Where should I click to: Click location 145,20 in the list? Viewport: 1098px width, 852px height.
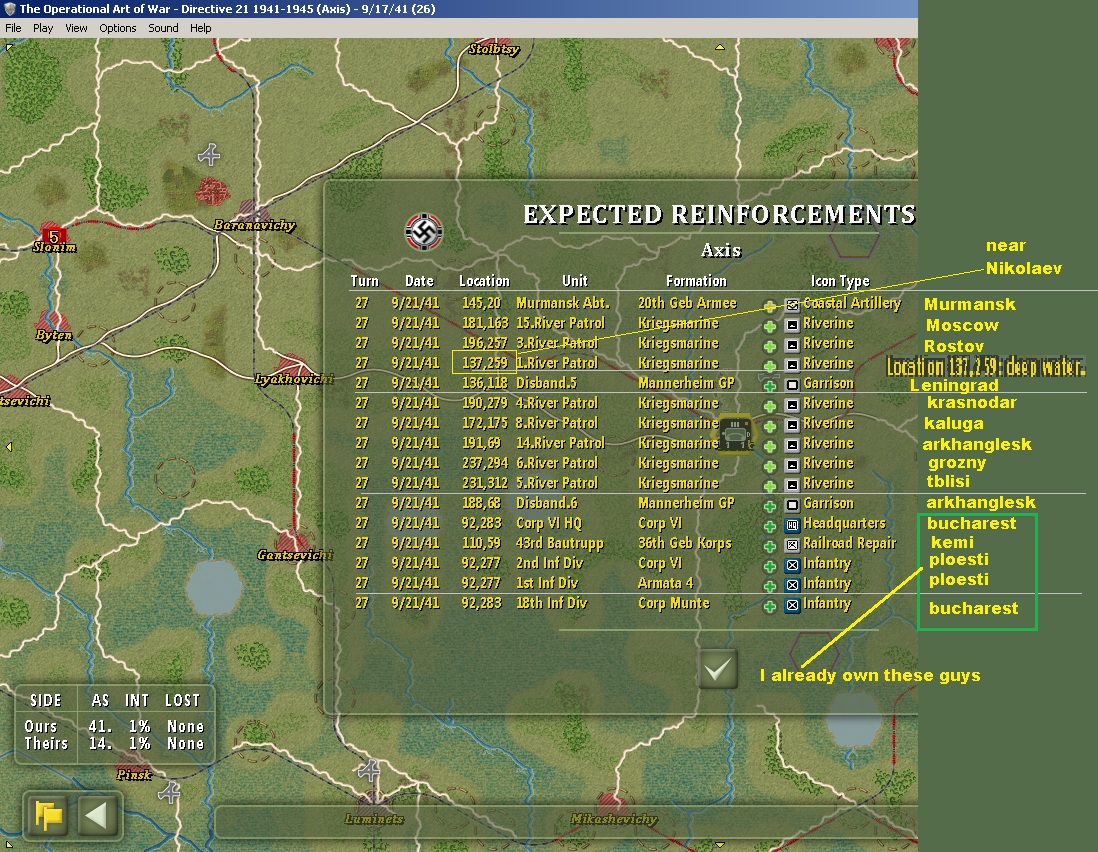tap(481, 303)
